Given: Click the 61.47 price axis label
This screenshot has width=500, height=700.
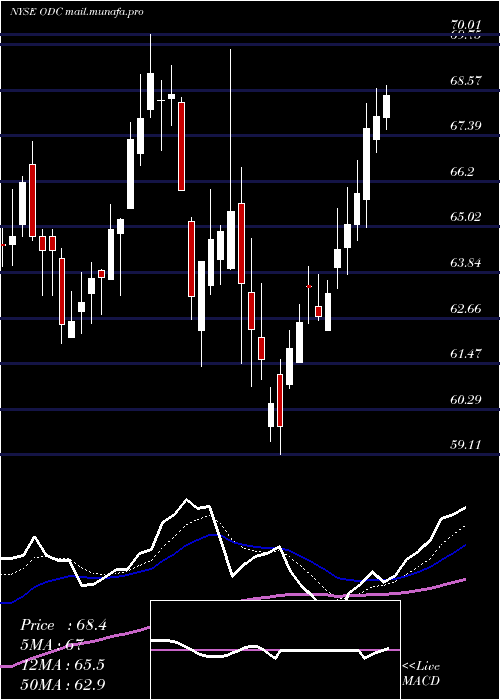Looking at the screenshot, I should click(x=466, y=354).
